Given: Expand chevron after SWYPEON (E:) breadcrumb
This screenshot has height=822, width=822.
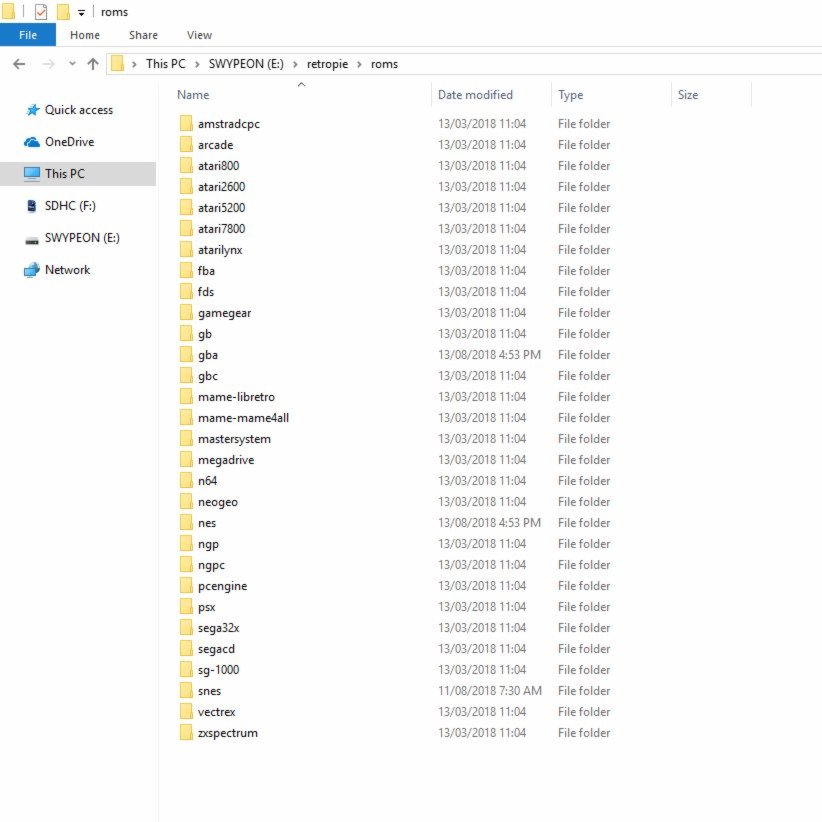Looking at the screenshot, I should pyautogui.click(x=295, y=64).
